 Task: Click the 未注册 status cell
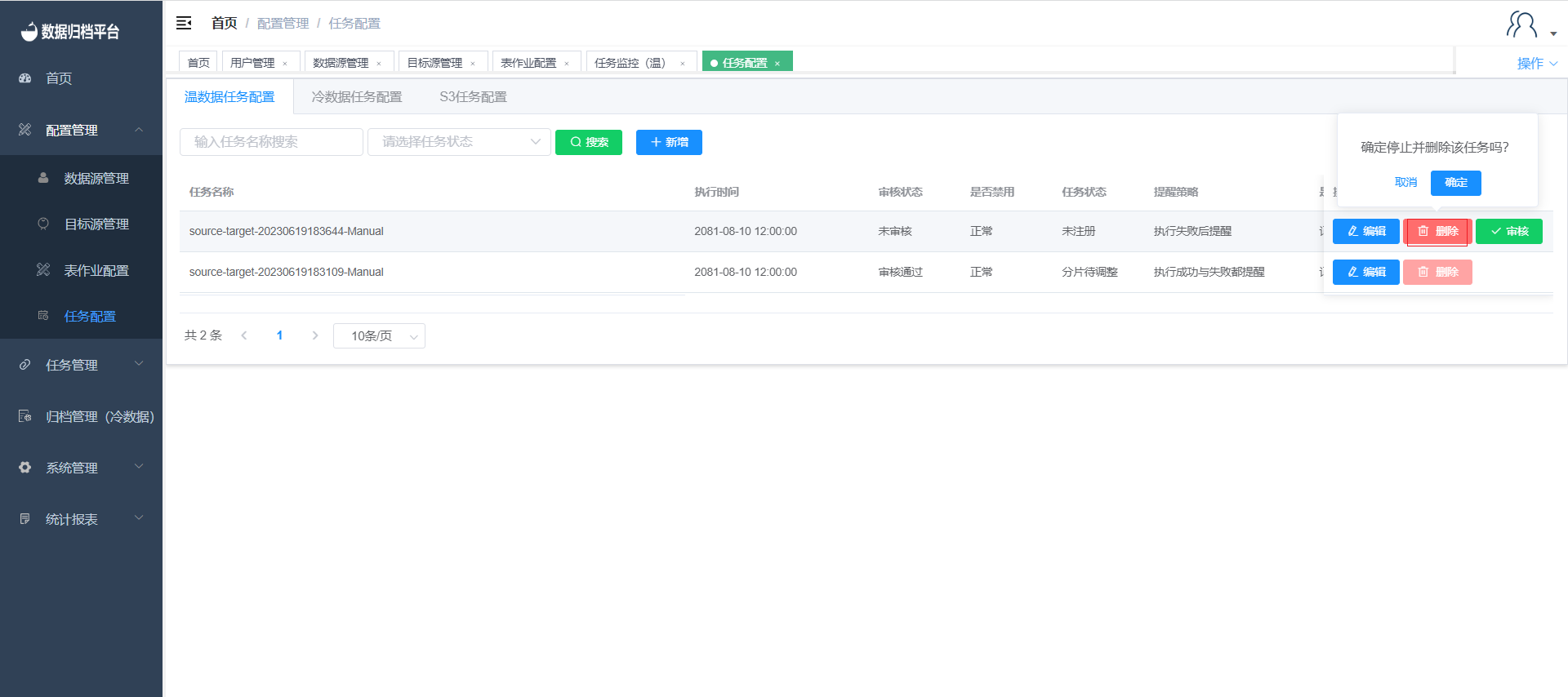click(x=1079, y=232)
